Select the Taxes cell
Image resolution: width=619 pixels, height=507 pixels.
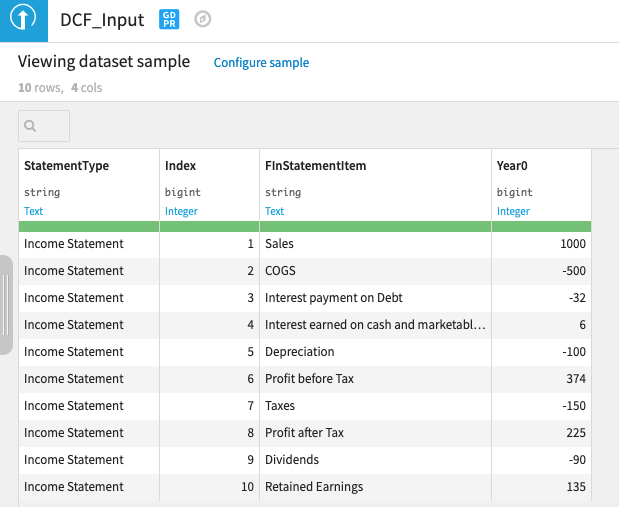coord(375,406)
